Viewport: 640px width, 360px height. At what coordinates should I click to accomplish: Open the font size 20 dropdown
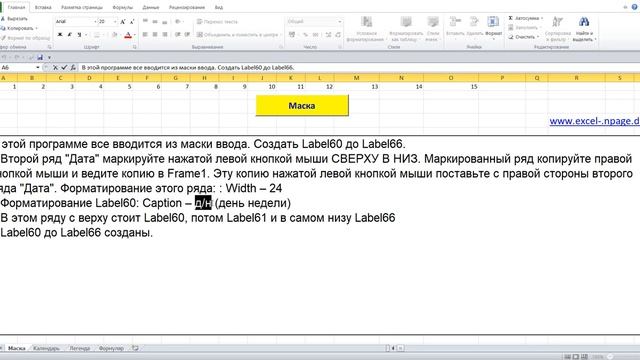tap(115, 22)
